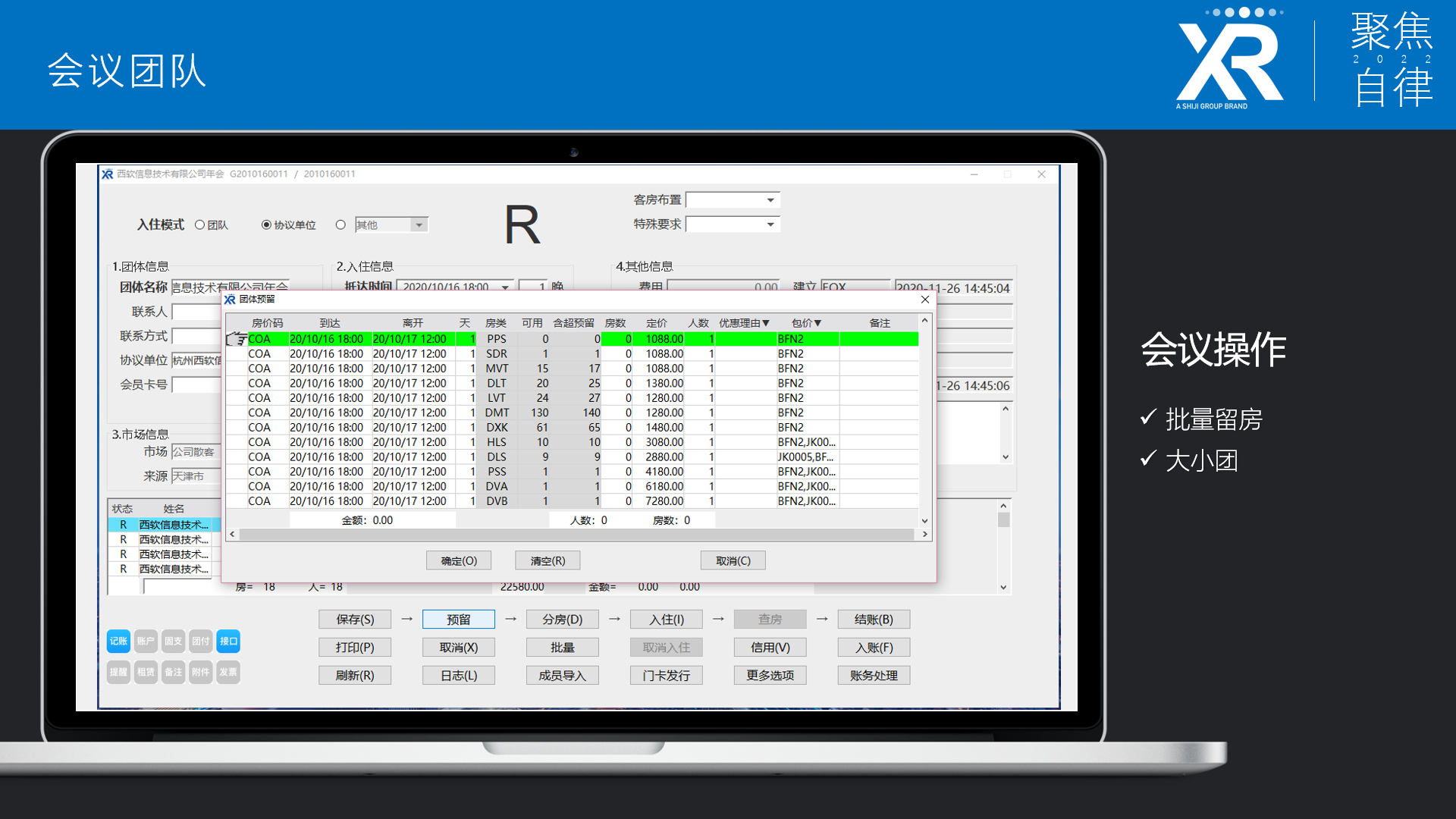Click the 团体名称 input field
Image resolution: width=1456 pixels, height=819 pixels.
pyautogui.click(x=230, y=287)
